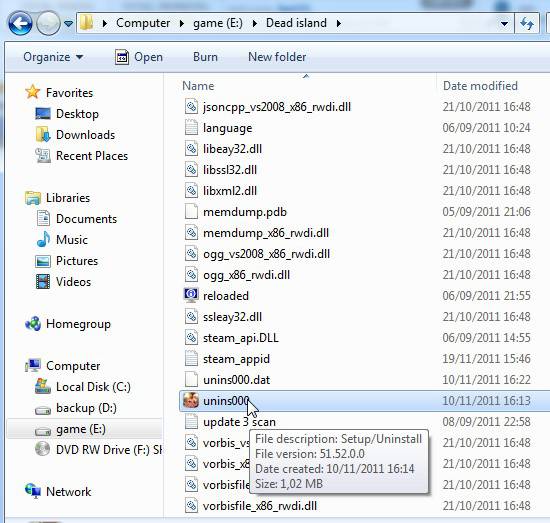Select ogg_vs2008_x86_rwdi.dll file icon

point(191,254)
